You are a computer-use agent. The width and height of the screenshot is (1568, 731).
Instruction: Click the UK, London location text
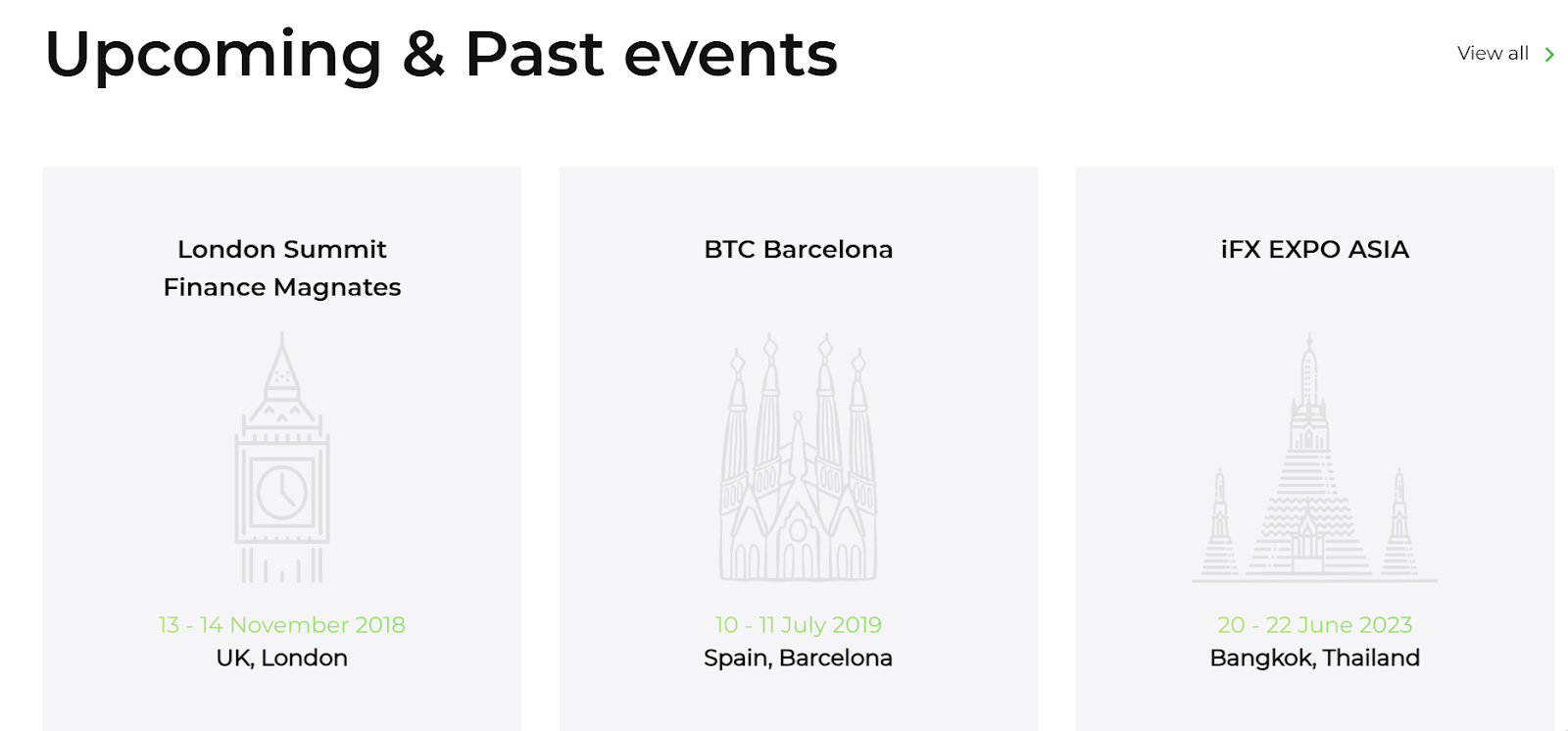click(x=282, y=658)
